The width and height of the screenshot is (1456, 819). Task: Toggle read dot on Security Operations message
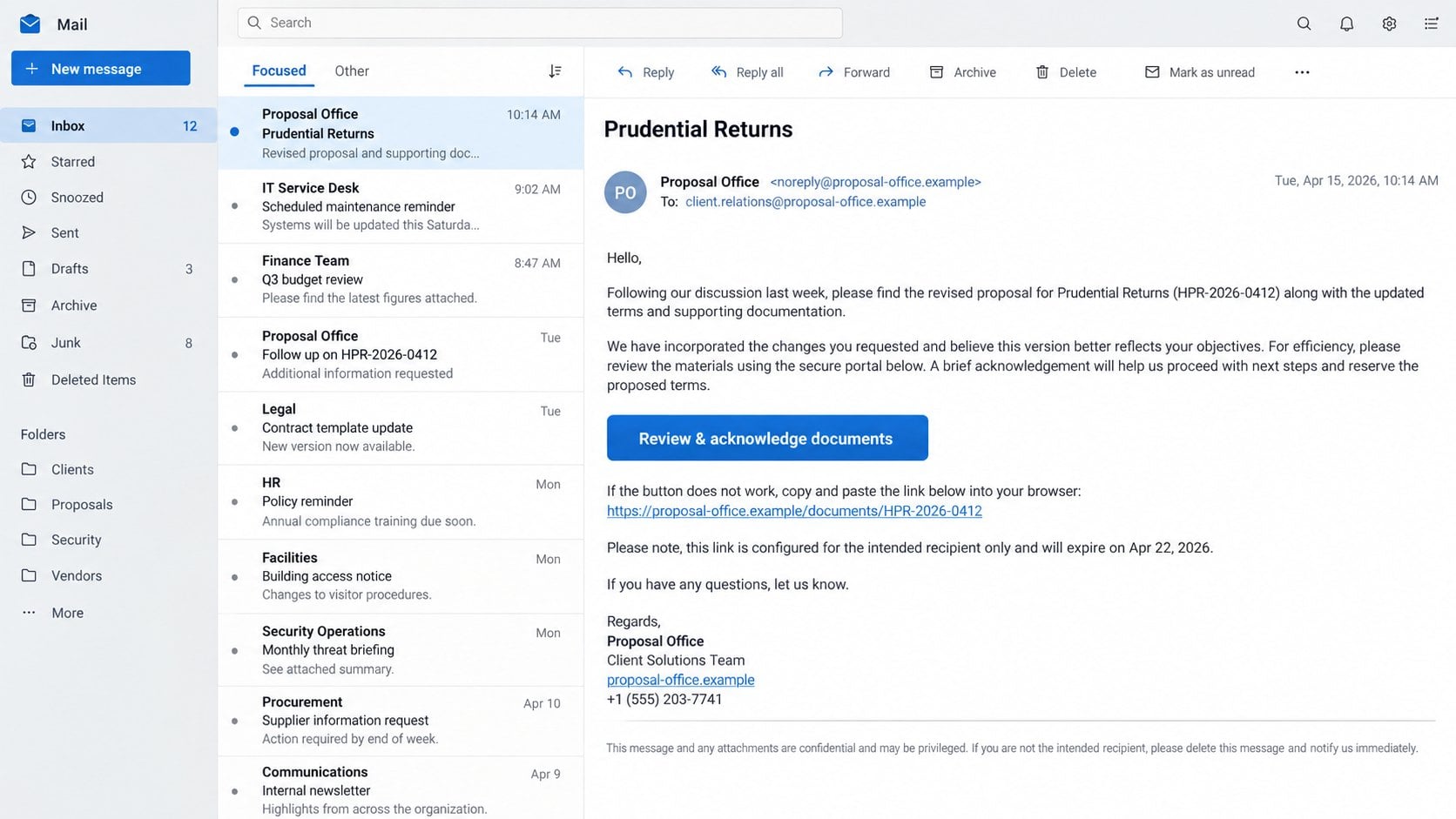[x=234, y=651]
